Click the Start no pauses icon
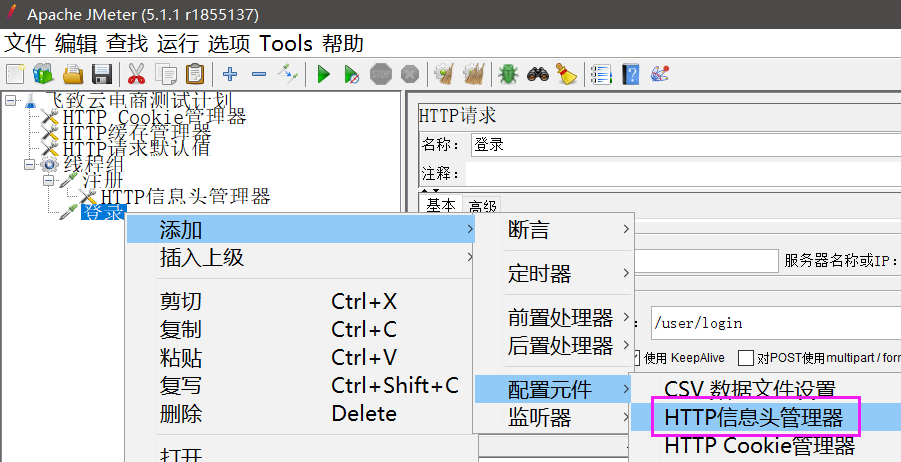The width and height of the screenshot is (901, 462). pos(352,74)
